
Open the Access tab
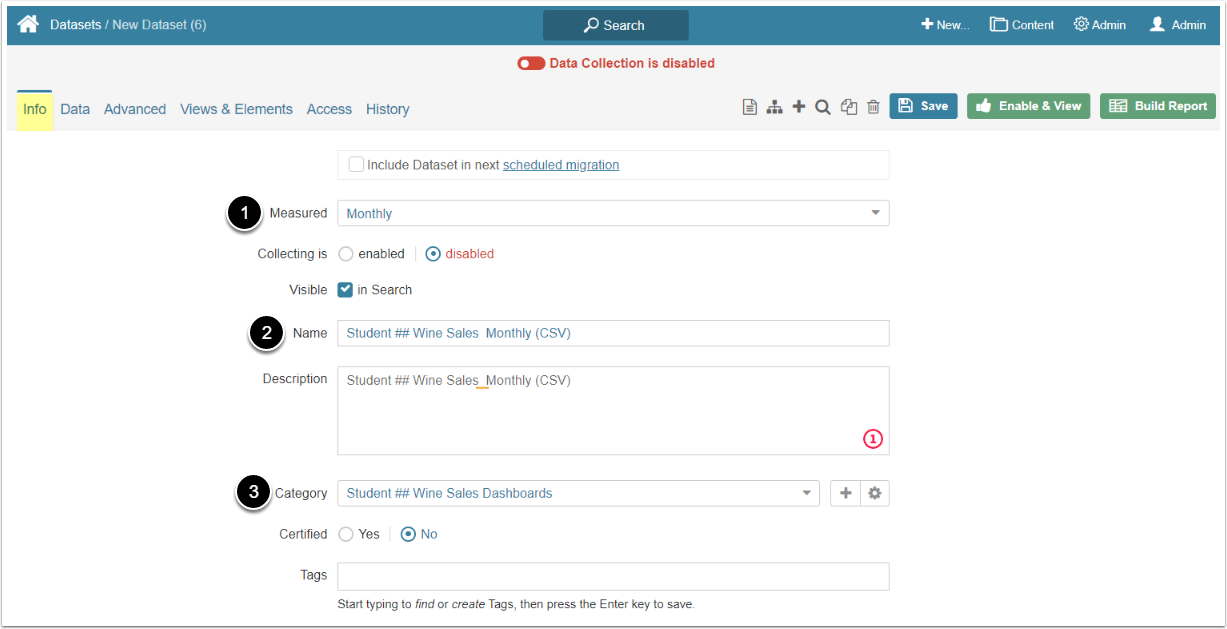[x=329, y=109]
